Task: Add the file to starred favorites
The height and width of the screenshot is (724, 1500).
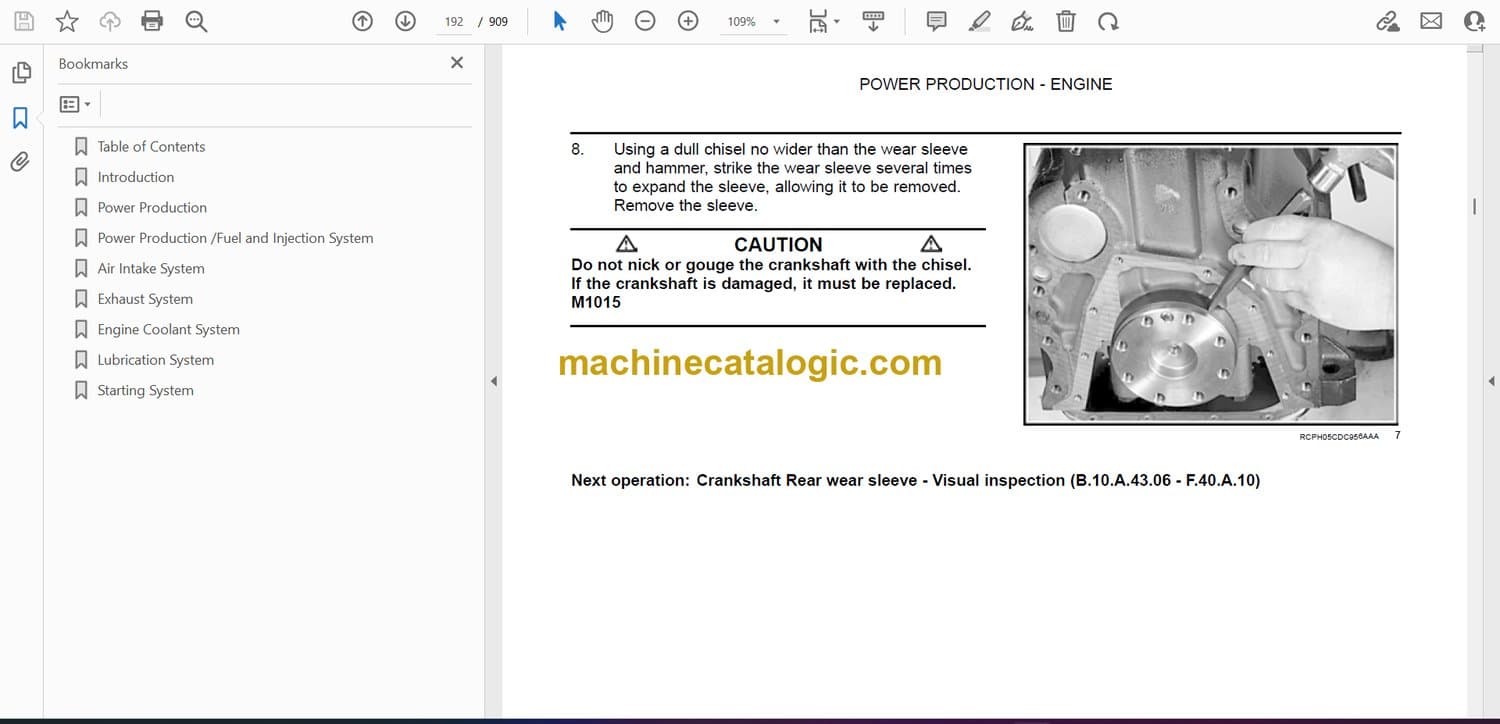Action: (67, 21)
